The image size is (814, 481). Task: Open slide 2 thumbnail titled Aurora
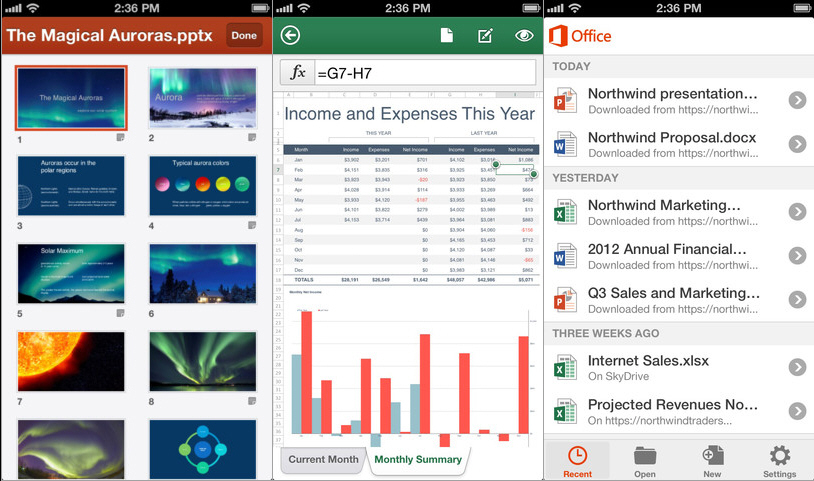coord(202,98)
